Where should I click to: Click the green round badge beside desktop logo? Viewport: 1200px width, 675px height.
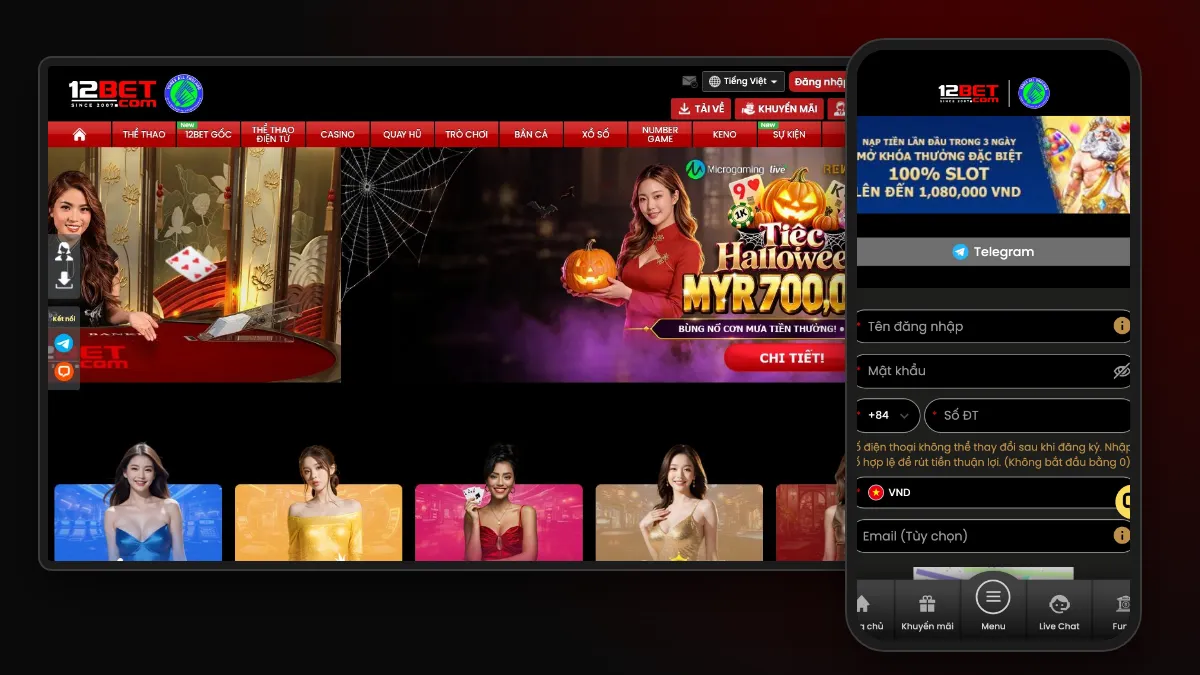[184, 94]
